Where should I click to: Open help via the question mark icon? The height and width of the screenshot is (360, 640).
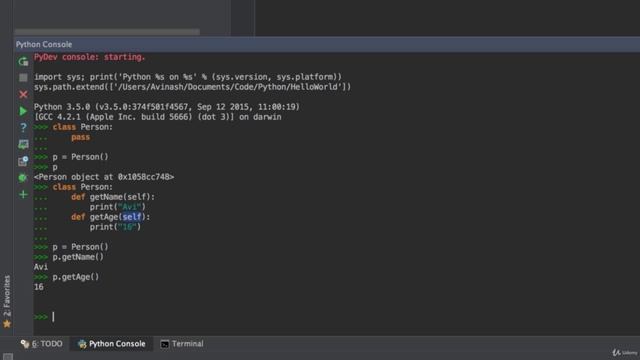tap(23, 127)
